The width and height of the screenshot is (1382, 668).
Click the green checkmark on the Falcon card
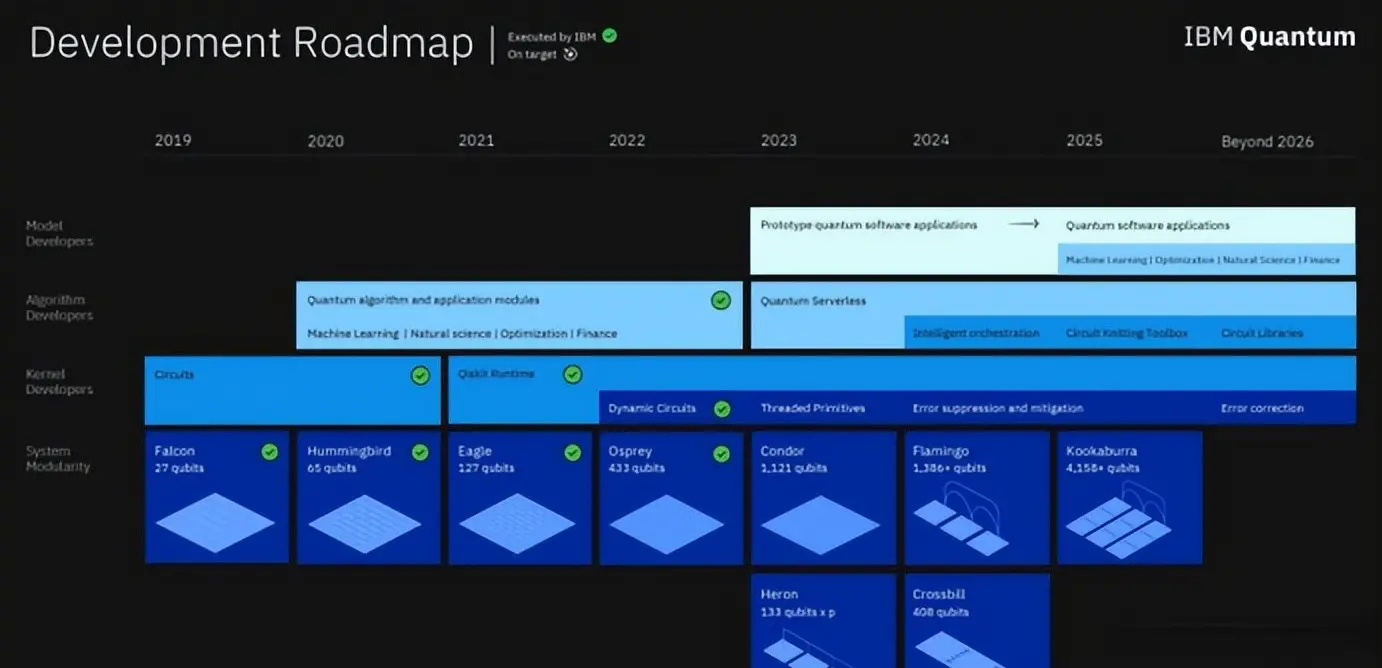[x=269, y=452]
